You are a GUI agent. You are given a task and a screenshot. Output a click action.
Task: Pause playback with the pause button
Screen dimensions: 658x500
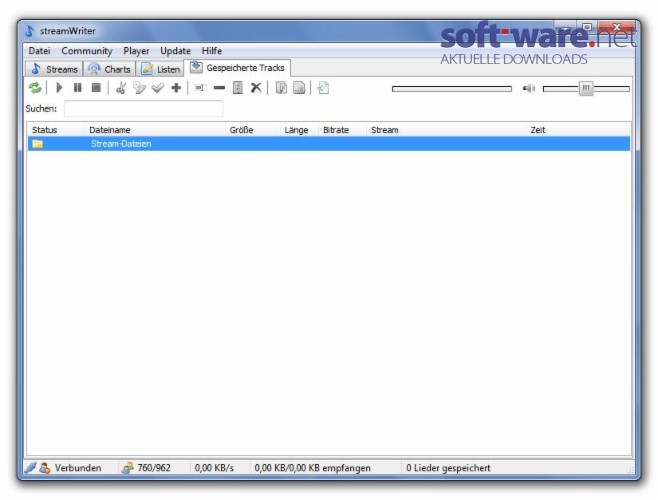pos(78,88)
